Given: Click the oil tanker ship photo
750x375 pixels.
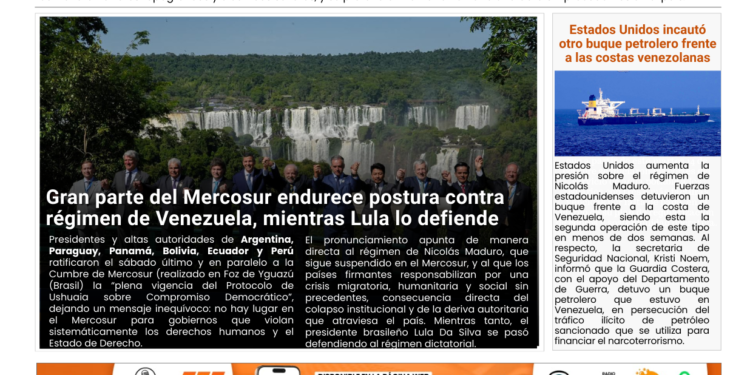Looking at the screenshot, I should tap(637, 113).
